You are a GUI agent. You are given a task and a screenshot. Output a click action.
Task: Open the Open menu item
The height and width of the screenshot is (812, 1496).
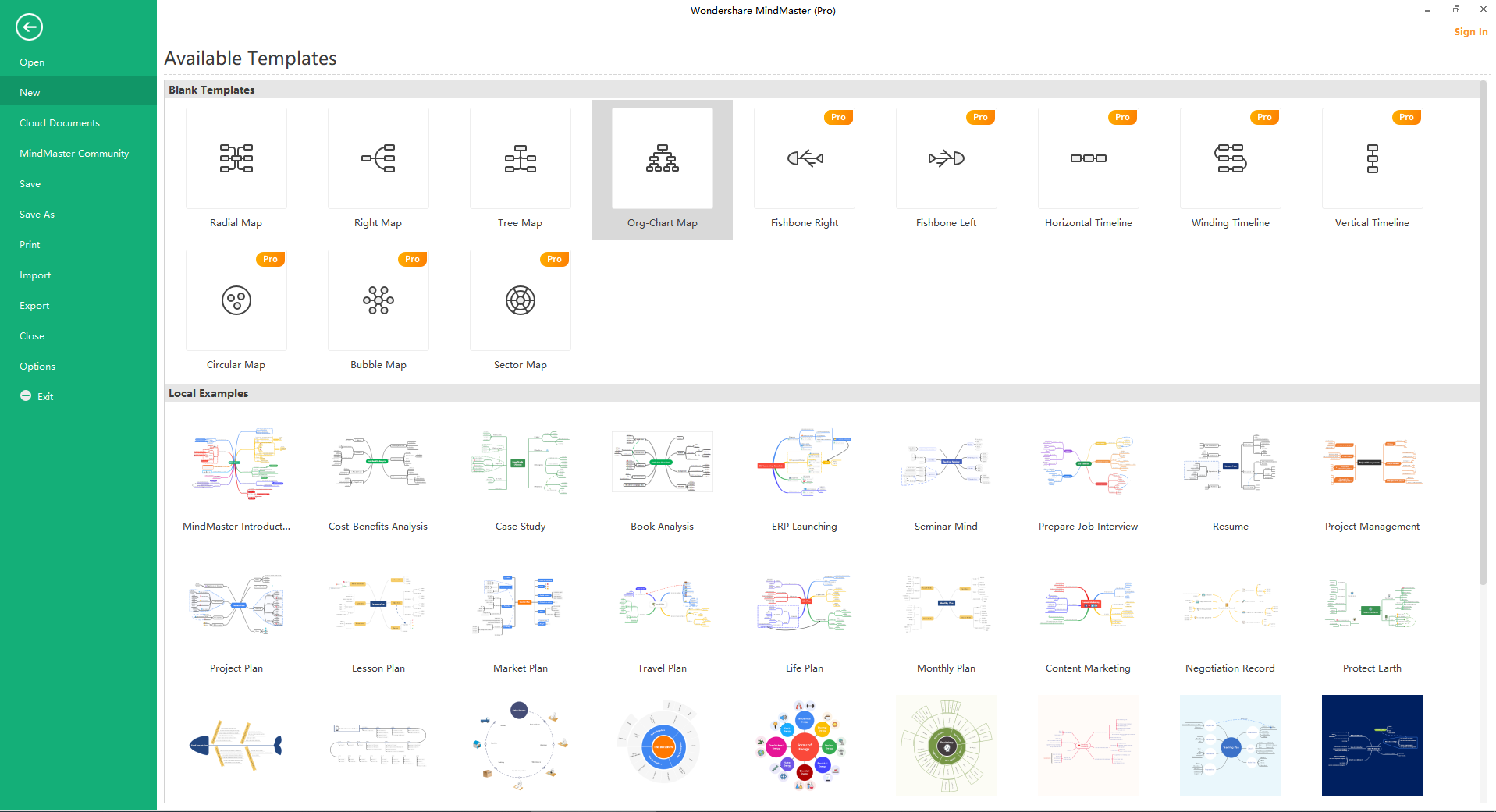pos(78,62)
